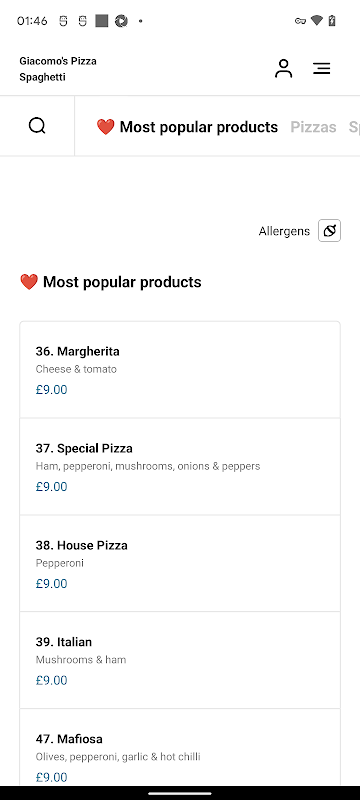Open the hamburger menu icon
Image resolution: width=360 pixels, height=800 pixels.
point(322,69)
